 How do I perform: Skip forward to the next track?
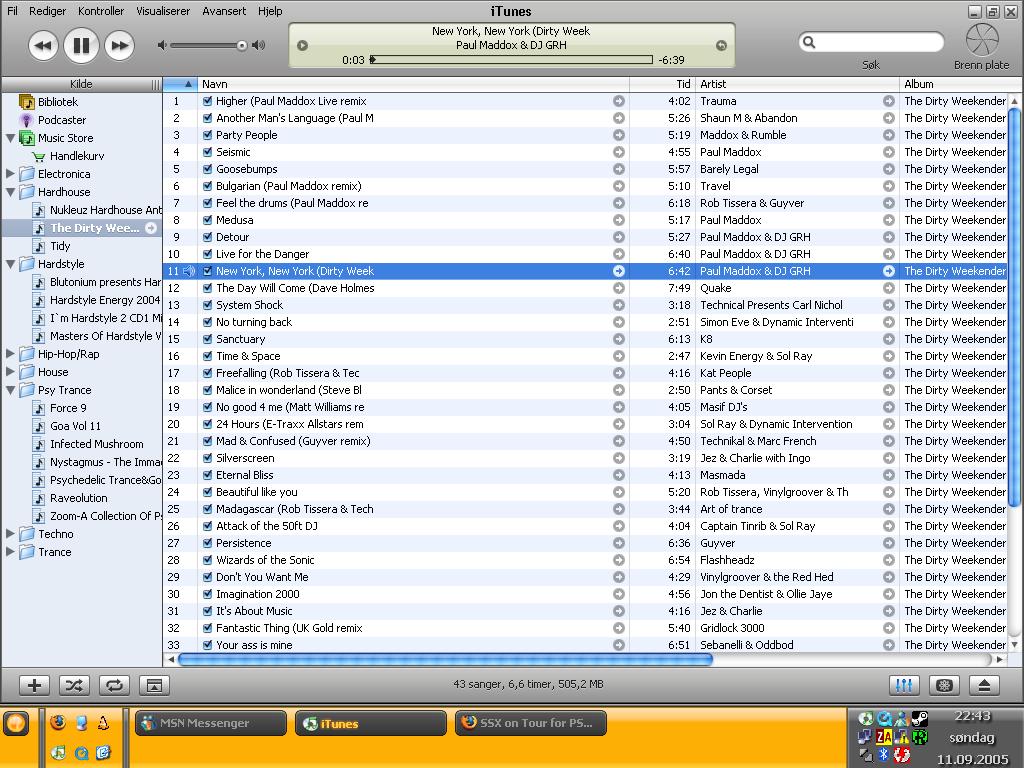(120, 46)
